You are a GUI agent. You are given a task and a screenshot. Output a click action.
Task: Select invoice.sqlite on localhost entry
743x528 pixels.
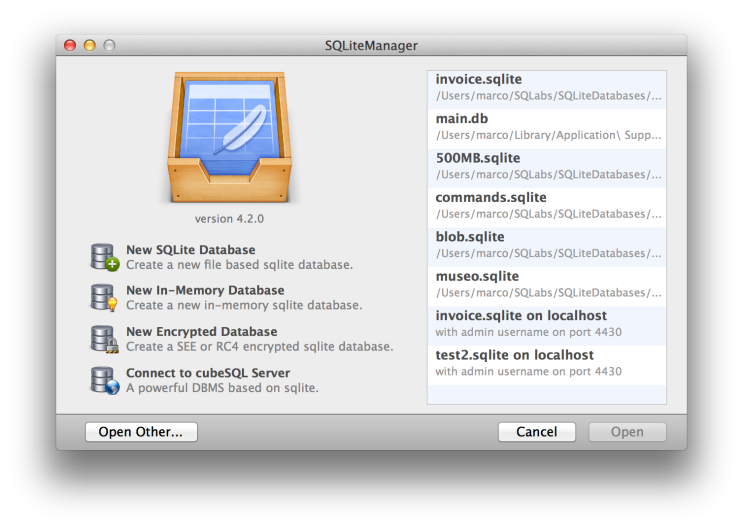tap(547, 326)
